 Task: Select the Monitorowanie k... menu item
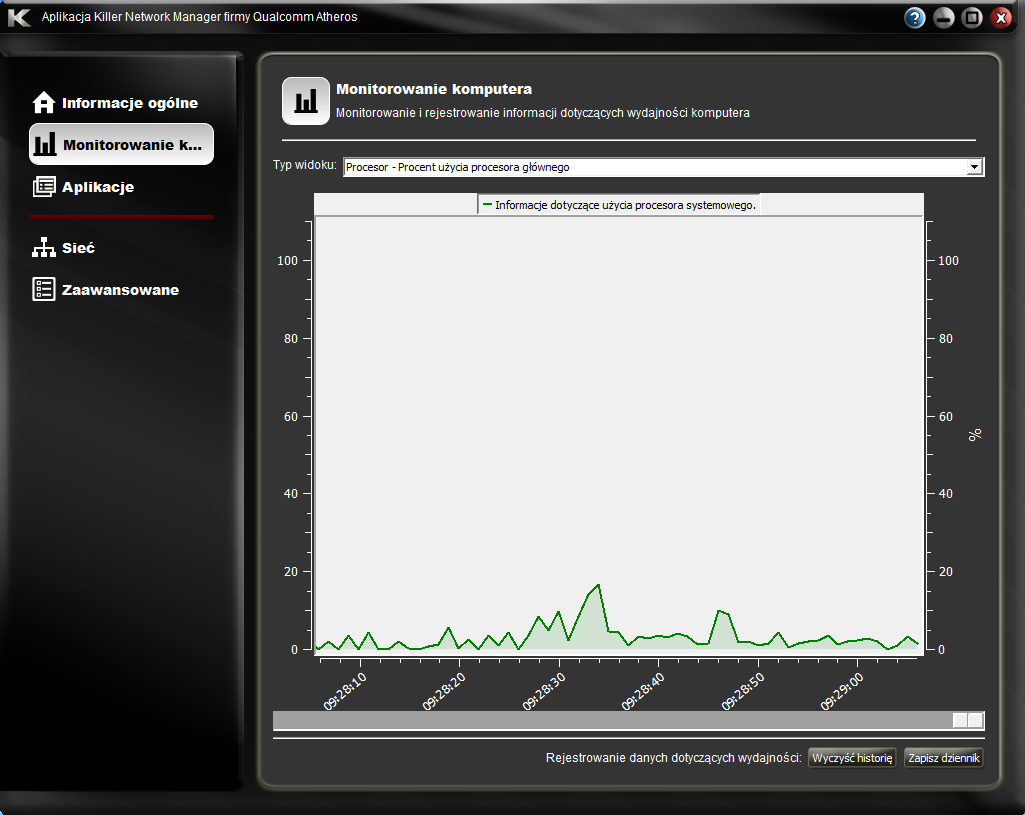[121, 144]
